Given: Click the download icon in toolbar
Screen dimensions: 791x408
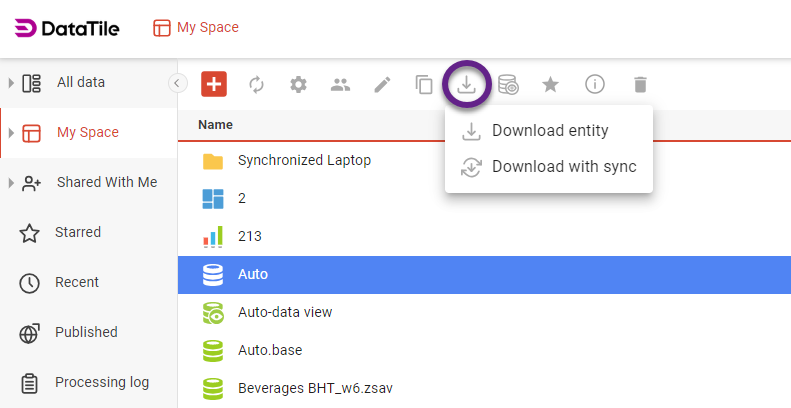Looking at the screenshot, I should coord(466,84).
